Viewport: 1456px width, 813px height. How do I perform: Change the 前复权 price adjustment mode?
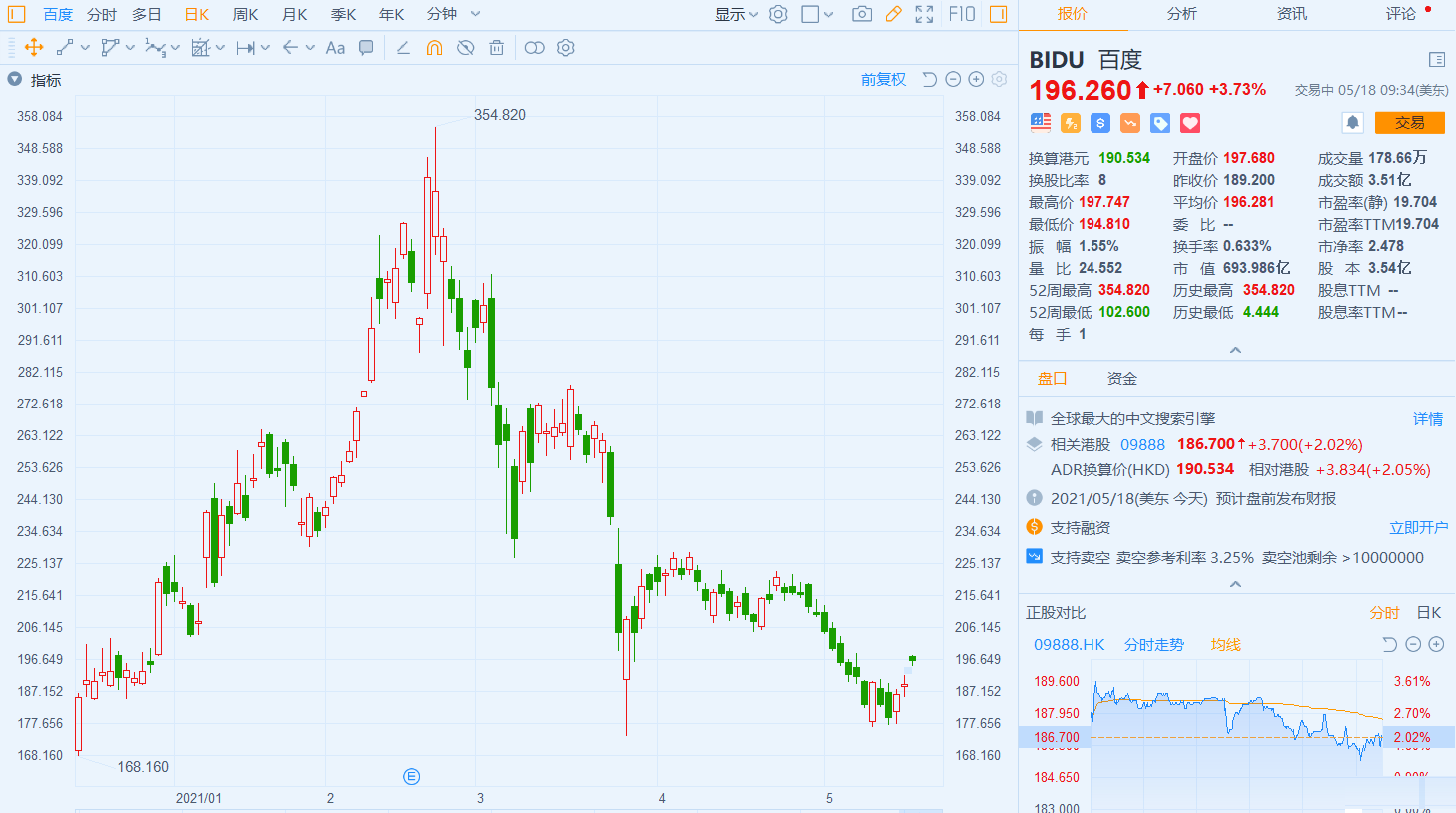(883, 79)
